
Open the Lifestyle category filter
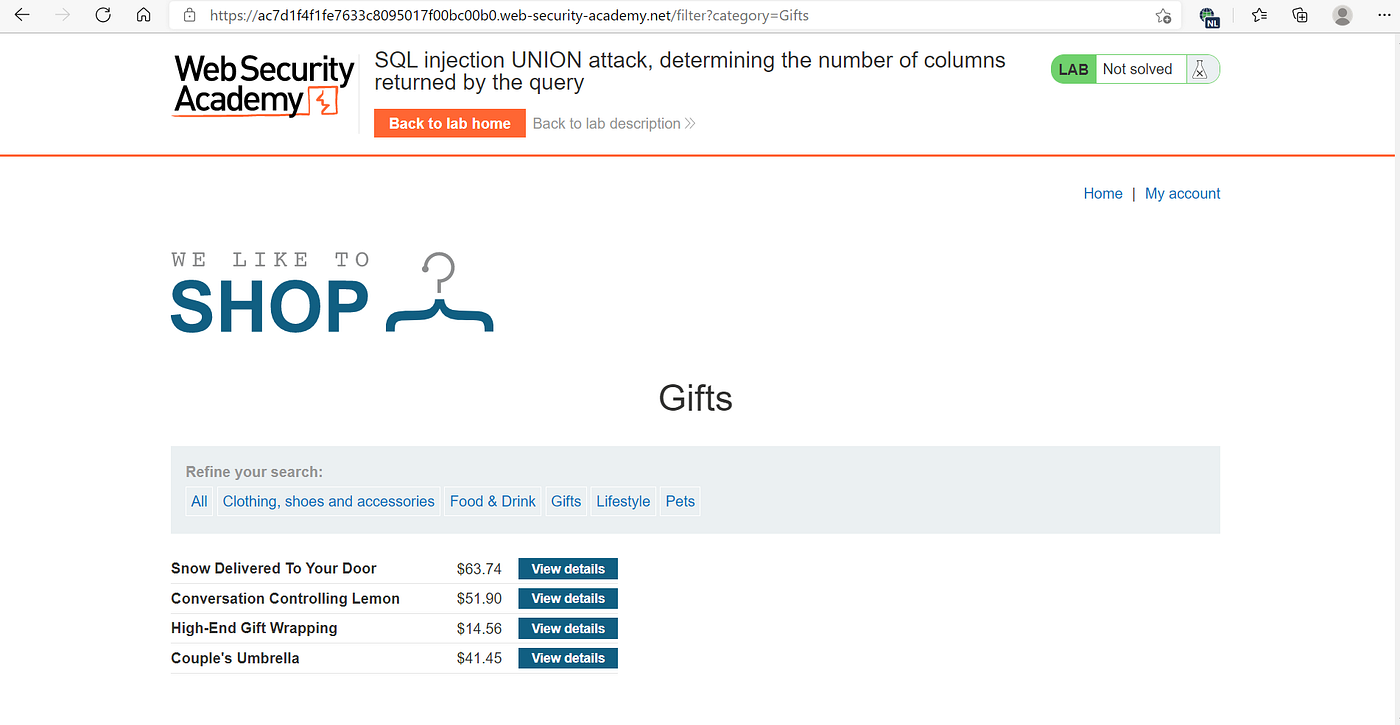[x=623, y=501]
